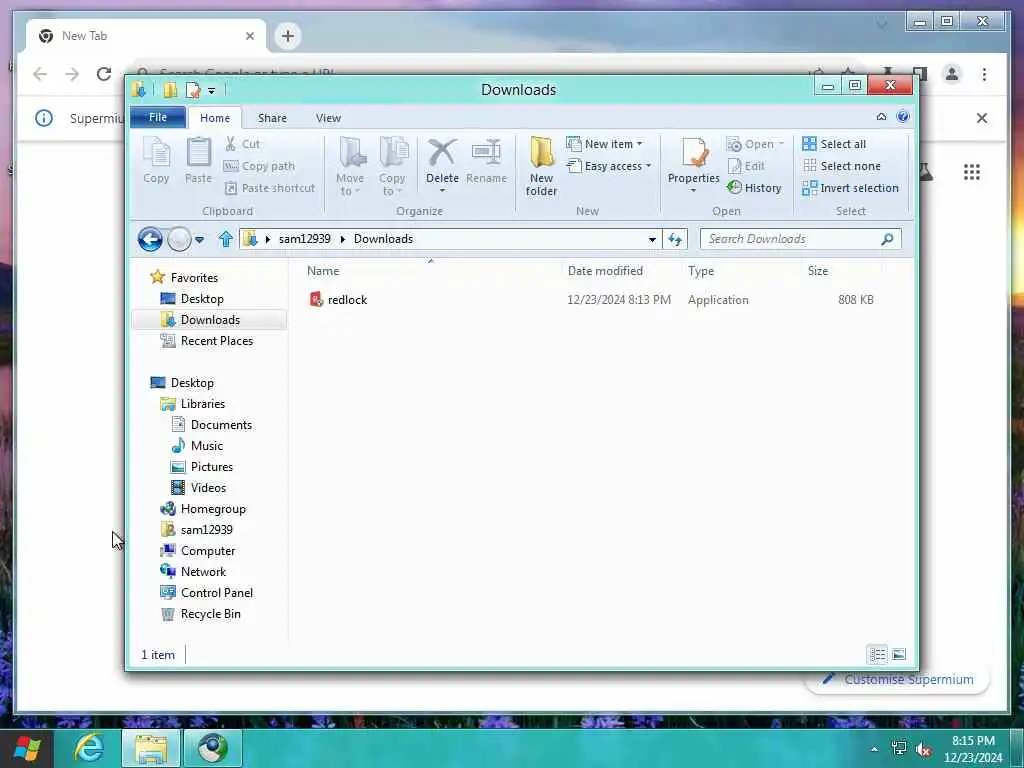The image size is (1024, 768).
Task: Switch to the Home ribbon tab
Action: [x=215, y=118]
